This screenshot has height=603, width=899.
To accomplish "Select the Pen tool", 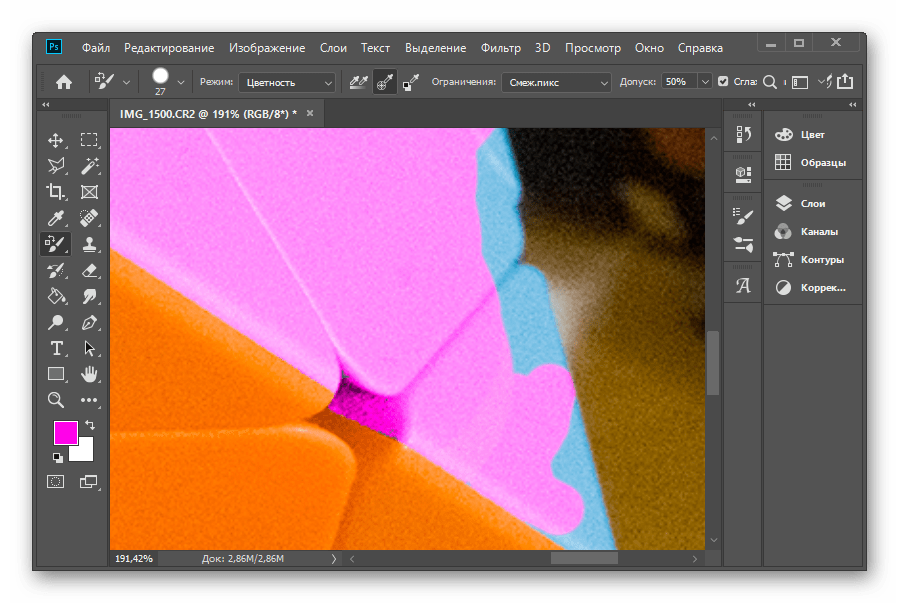I will click(89, 323).
